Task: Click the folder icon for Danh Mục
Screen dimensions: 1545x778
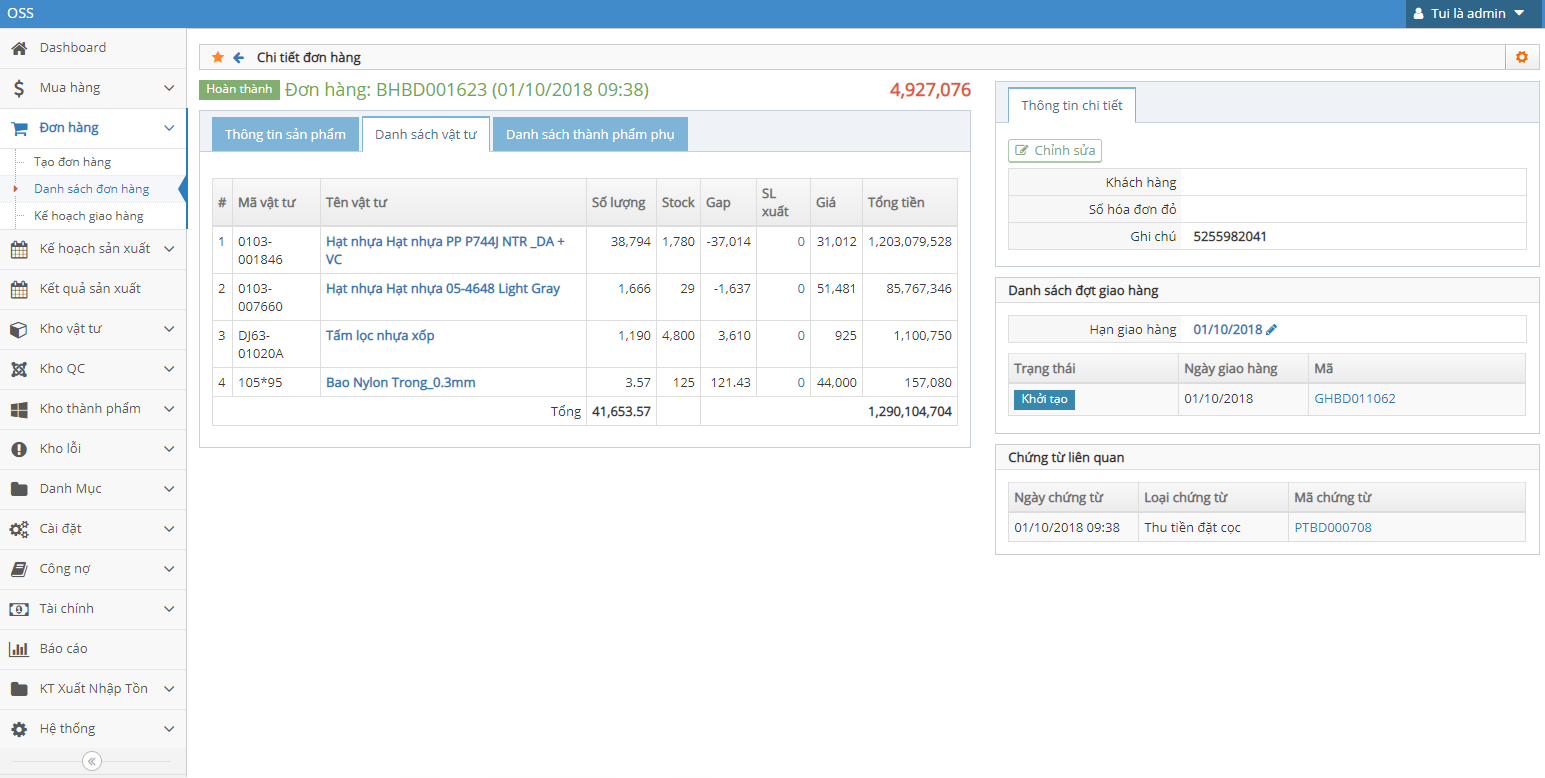Action: click(x=19, y=489)
